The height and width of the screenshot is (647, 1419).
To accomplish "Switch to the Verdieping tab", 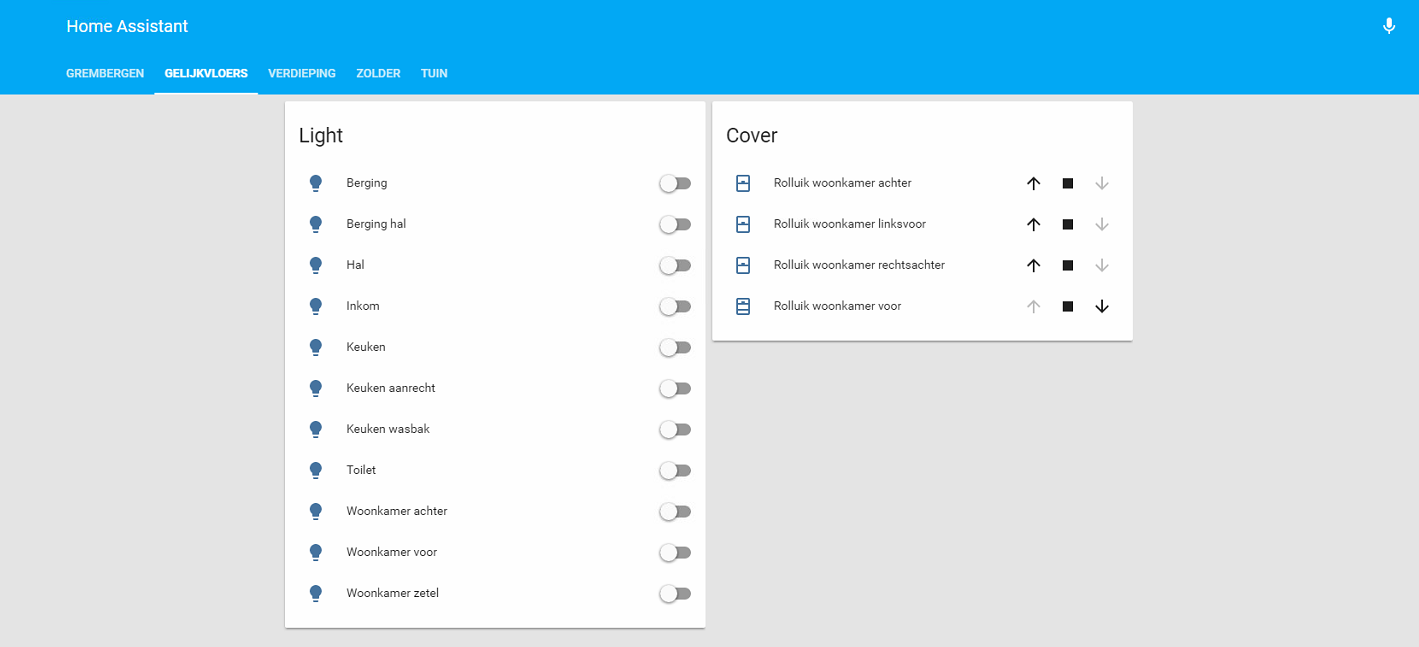I will 301,74.
